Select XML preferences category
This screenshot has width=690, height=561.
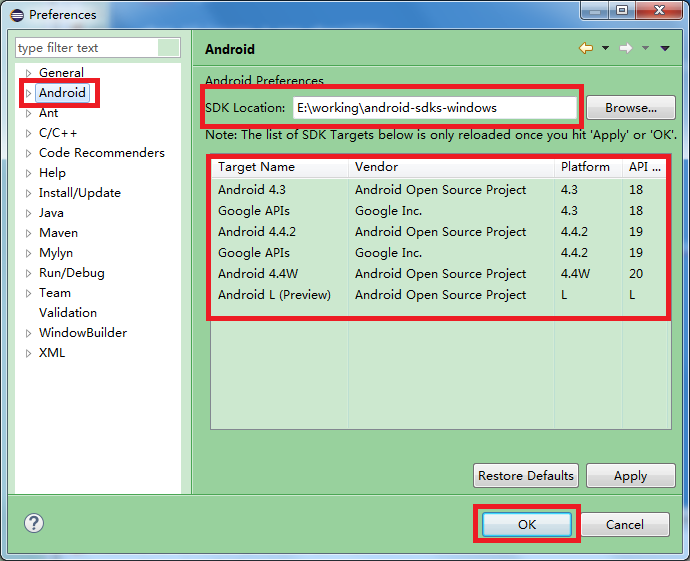point(52,353)
